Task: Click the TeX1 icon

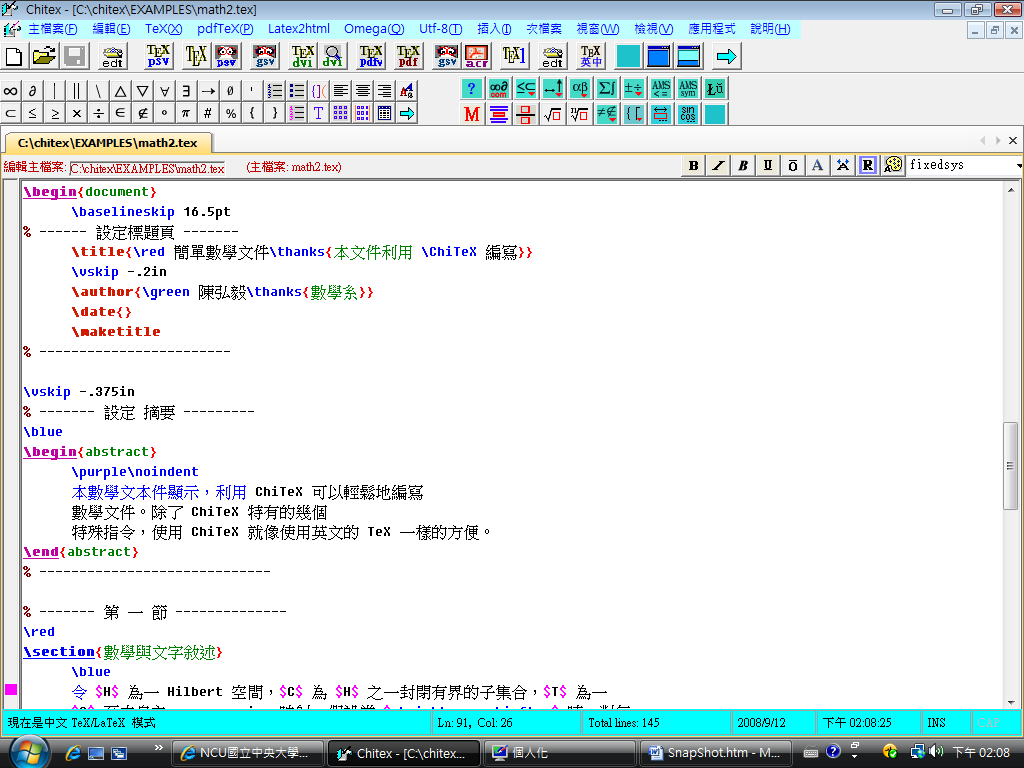Action: tap(514, 56)
